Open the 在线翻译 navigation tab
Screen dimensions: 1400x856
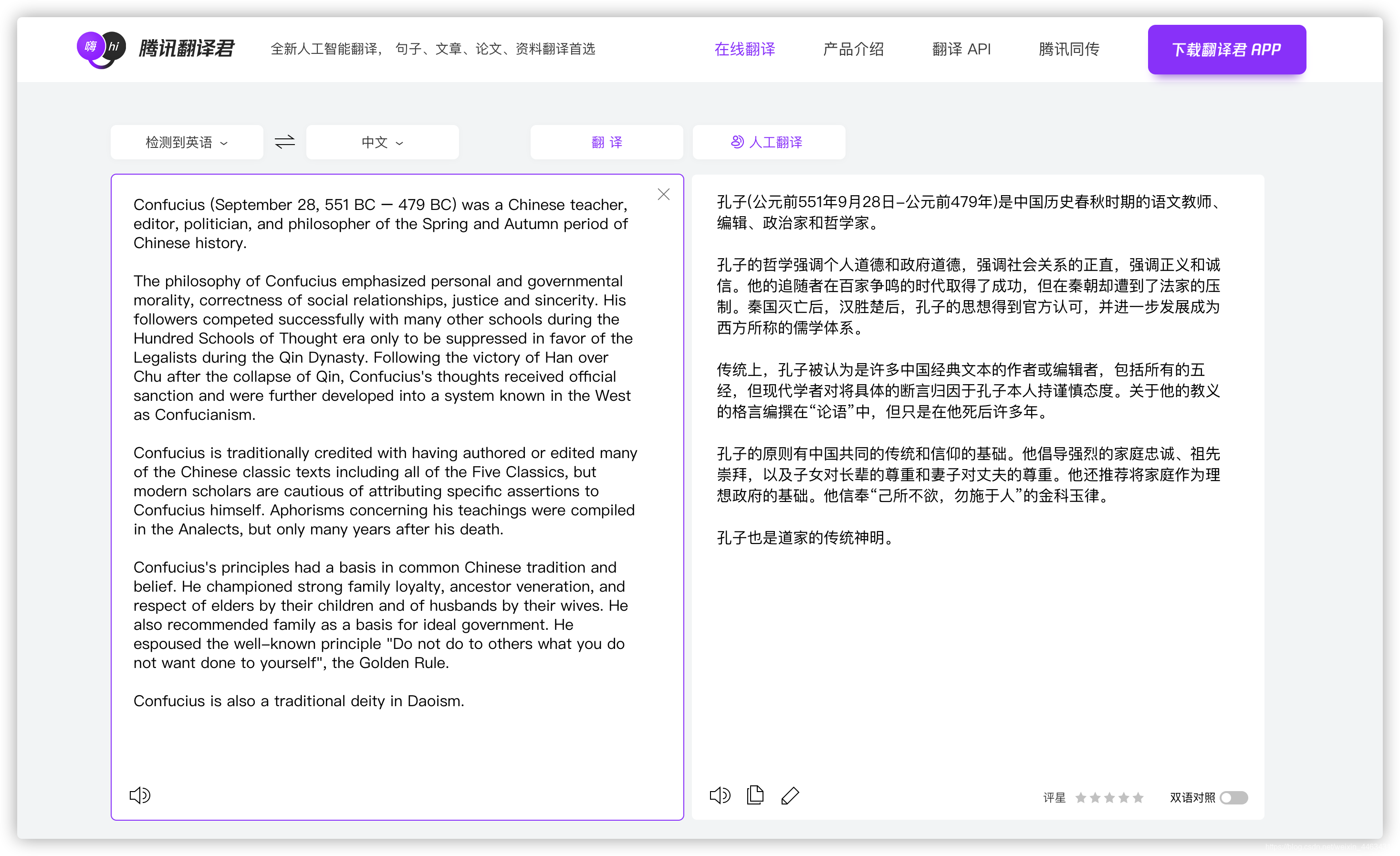(x=744, y=49)
